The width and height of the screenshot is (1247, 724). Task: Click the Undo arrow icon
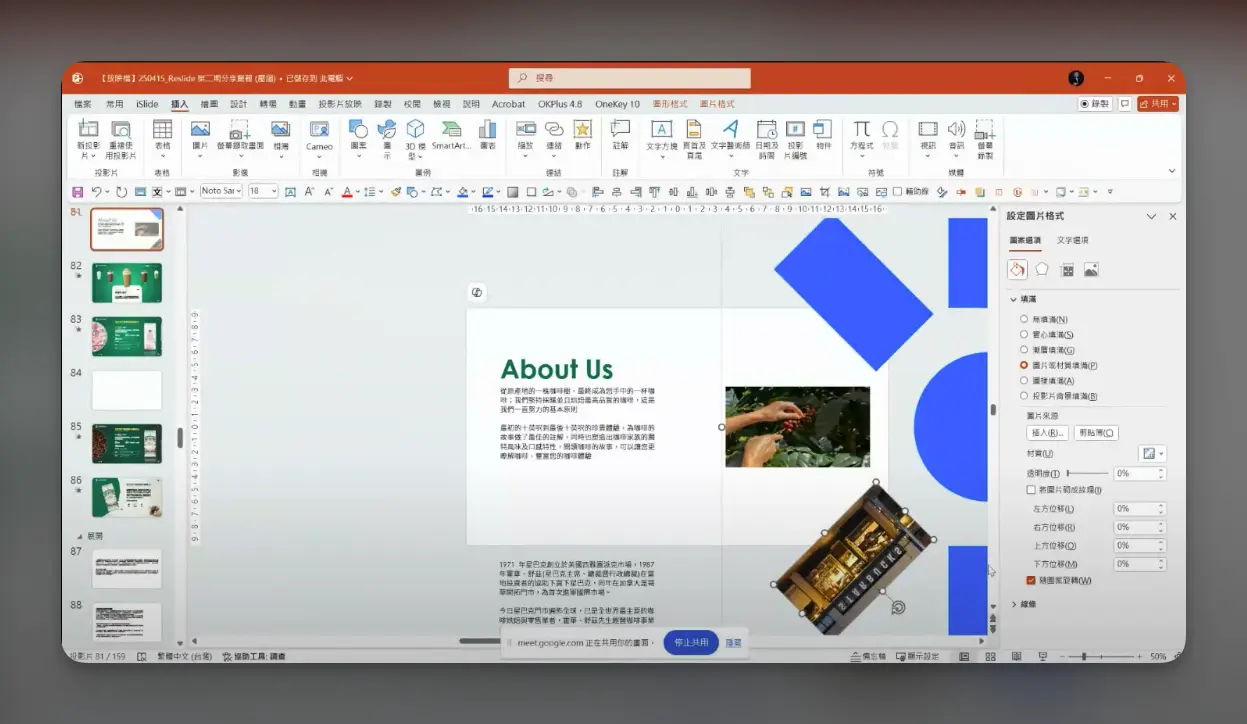[x=96, y=191]
